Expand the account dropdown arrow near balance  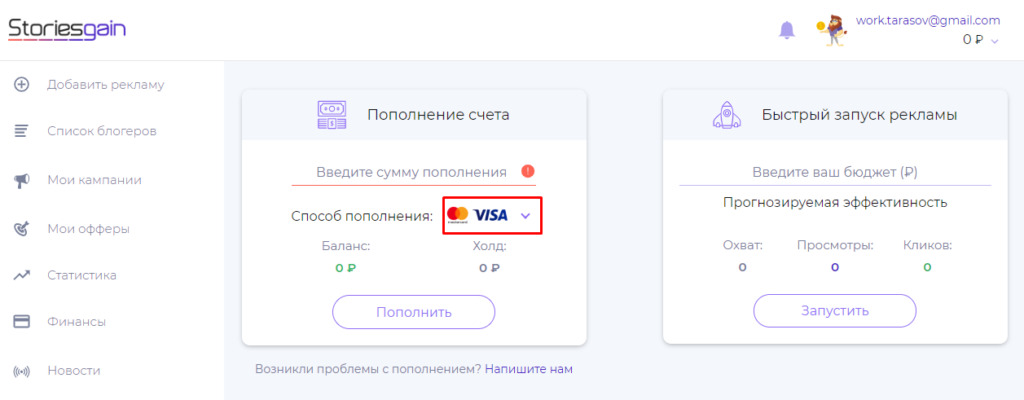[995, 41]
